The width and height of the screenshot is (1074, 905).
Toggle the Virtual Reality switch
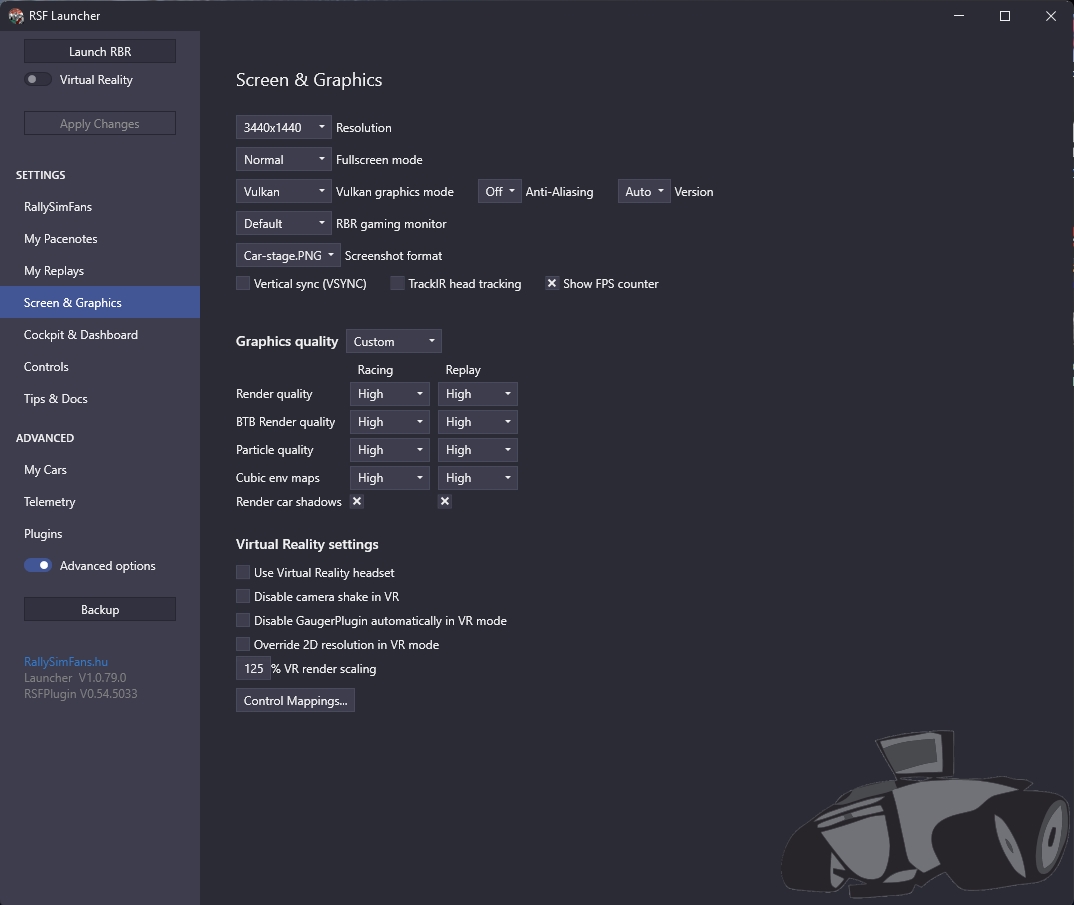pos(38,80)
